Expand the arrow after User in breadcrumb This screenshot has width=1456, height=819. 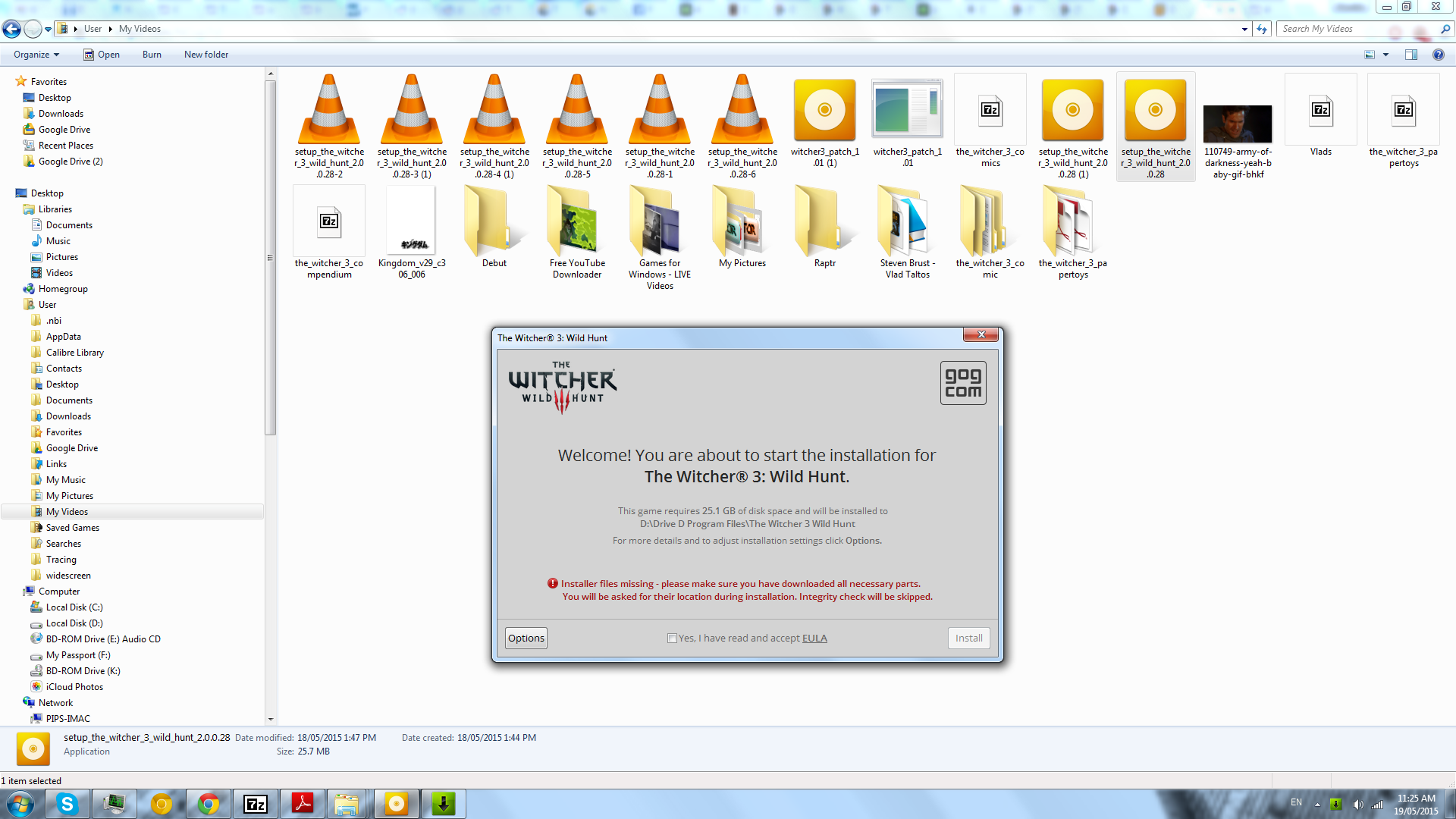click(x=110, y=29)
